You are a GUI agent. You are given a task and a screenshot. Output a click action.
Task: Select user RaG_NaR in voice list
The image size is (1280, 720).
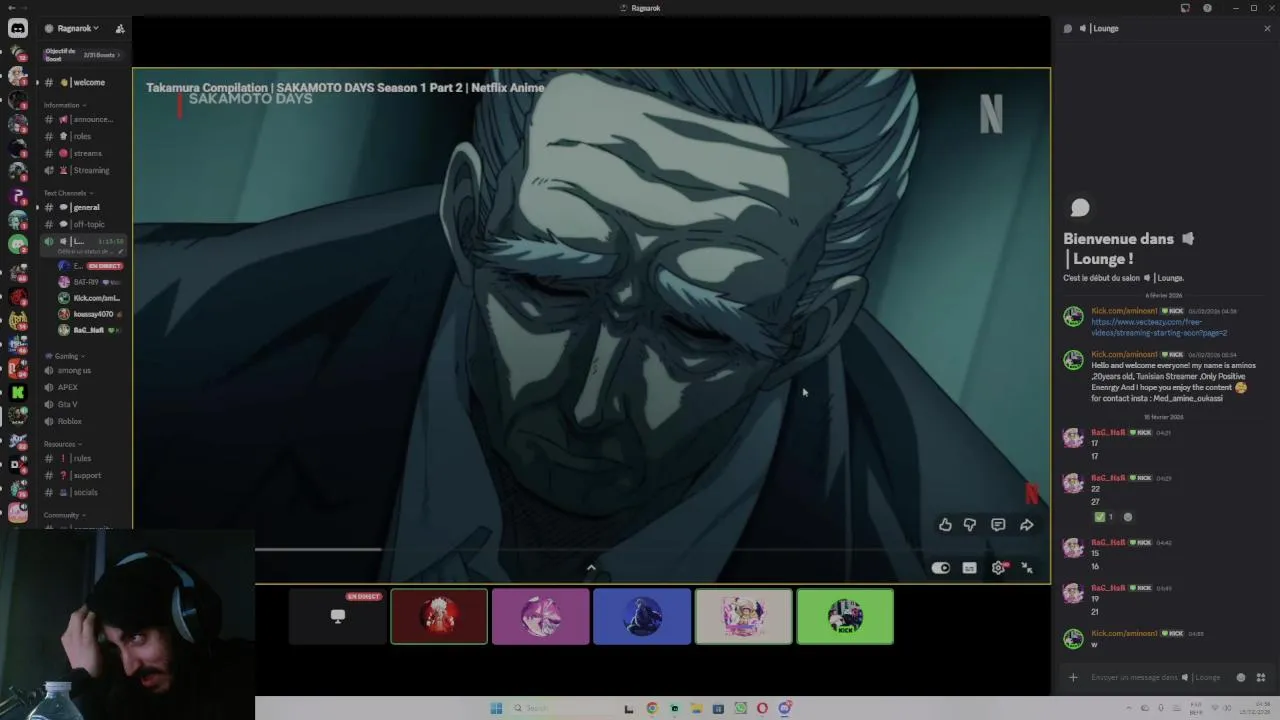tap(90, 330)
